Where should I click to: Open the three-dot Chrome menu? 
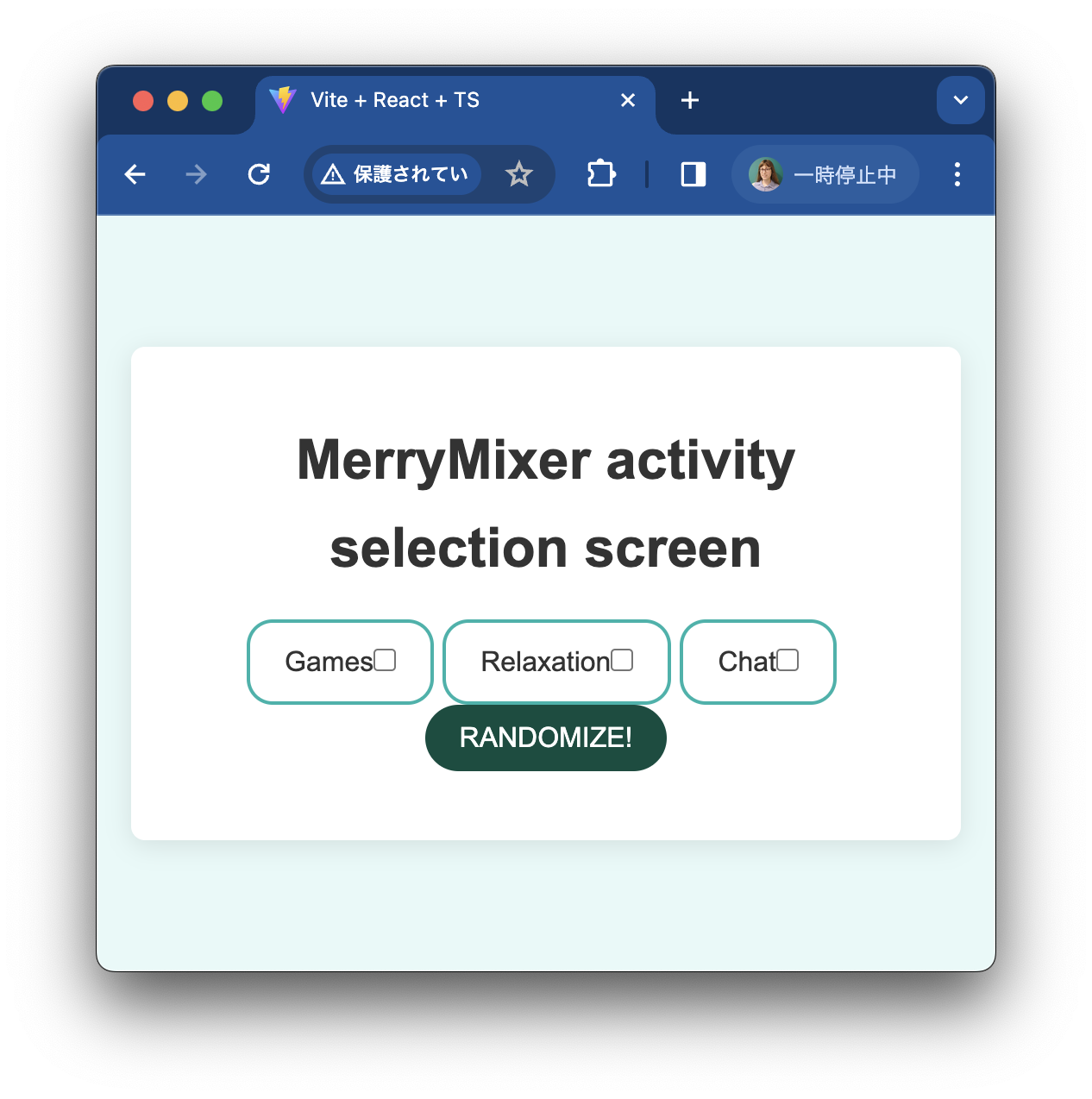(x=957, y=174)
